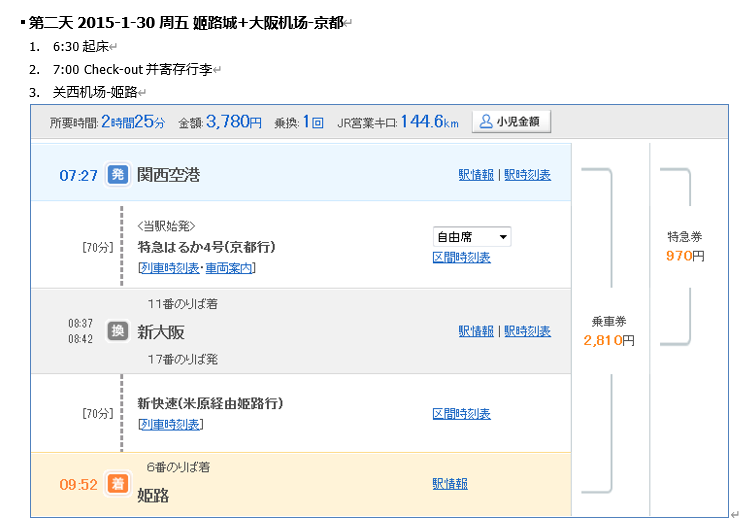Open 駅情報 link for 関西空港
Image resolution: width=748 pixels, height=523 pixels.
476,175
